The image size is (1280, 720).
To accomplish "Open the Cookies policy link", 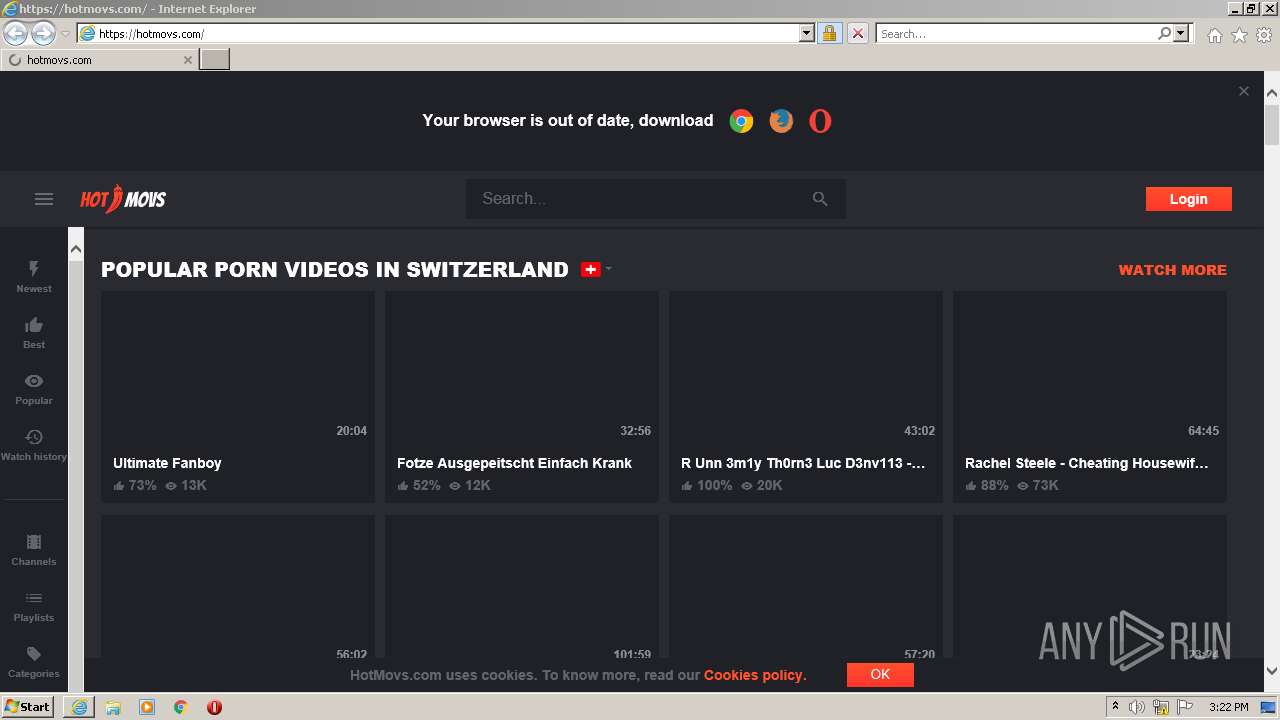I will pyautogui.click(x=754, y=675).
